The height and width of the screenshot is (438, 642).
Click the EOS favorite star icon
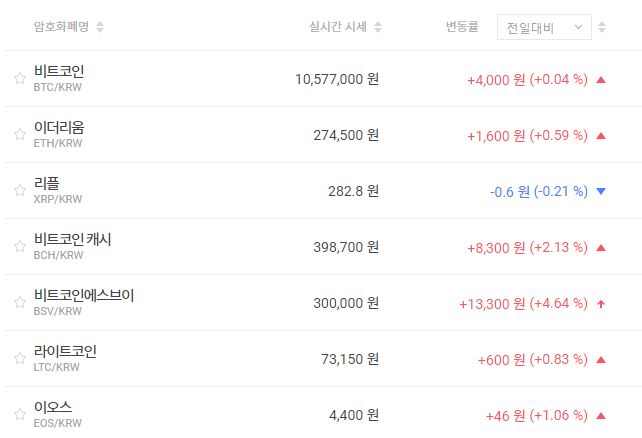19,415
